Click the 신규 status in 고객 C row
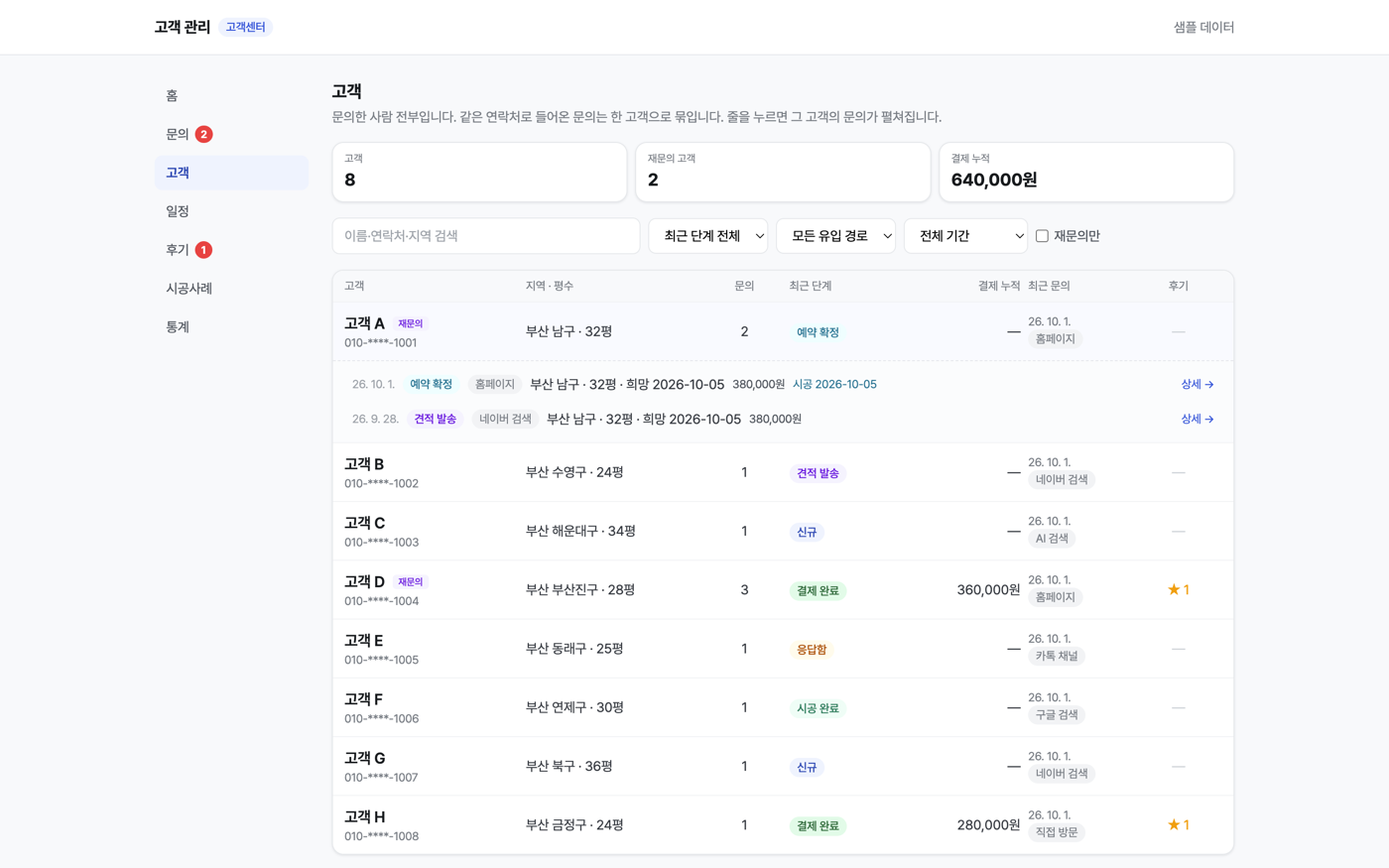The width and height of the screenshot is (1389, 868). [x=807, y=532]
